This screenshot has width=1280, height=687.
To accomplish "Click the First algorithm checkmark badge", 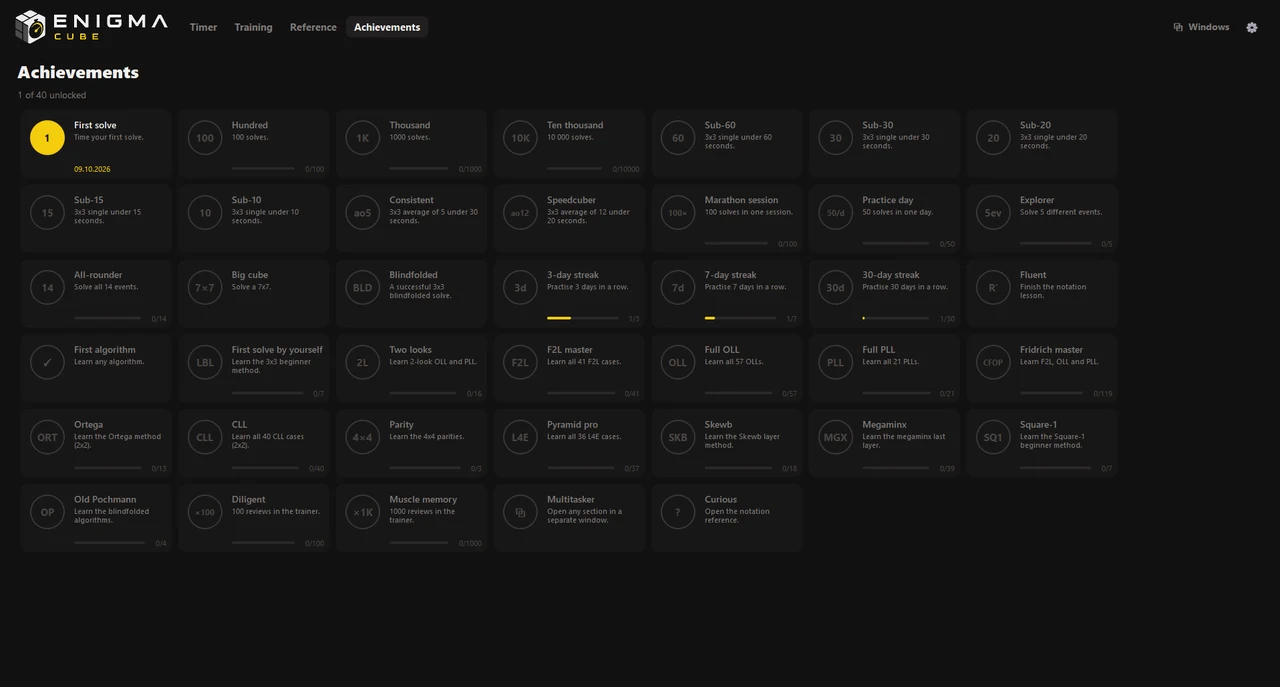I will pos(47,363).
